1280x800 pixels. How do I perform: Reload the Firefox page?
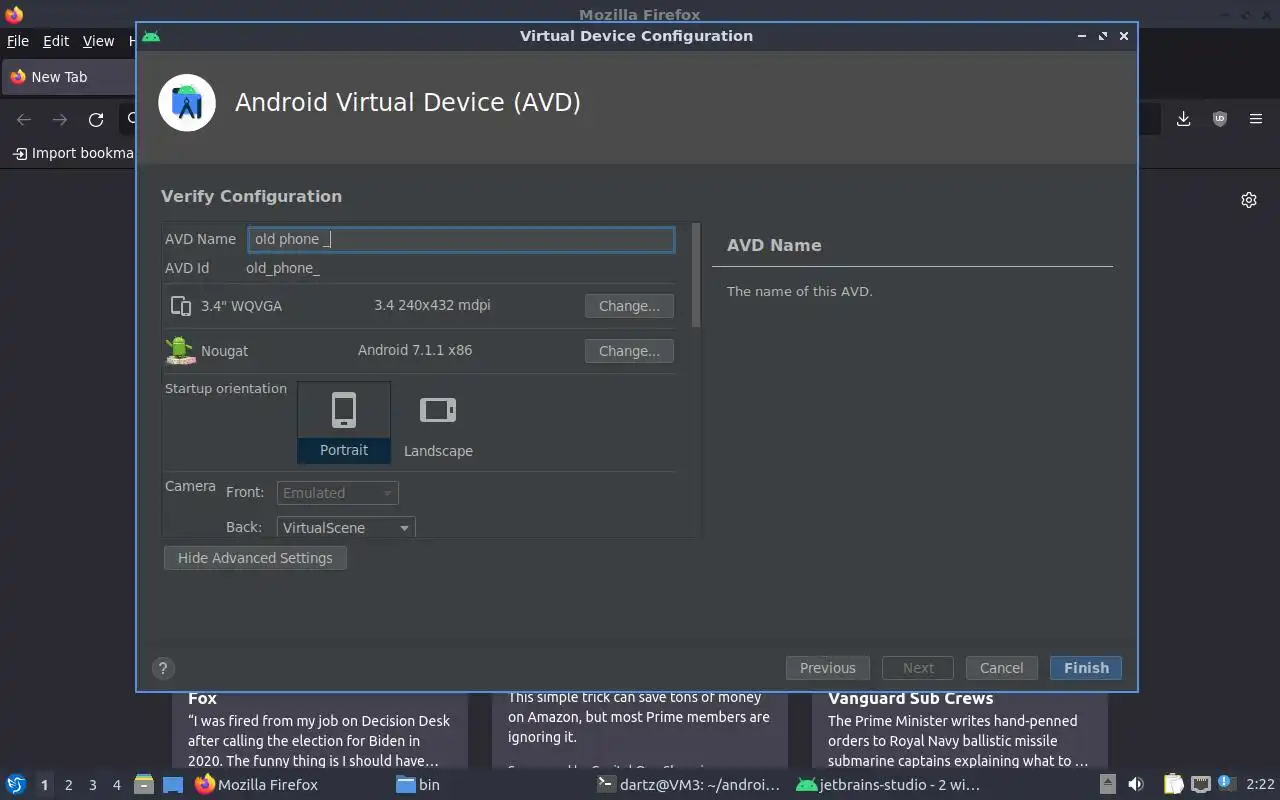point(96,120)
